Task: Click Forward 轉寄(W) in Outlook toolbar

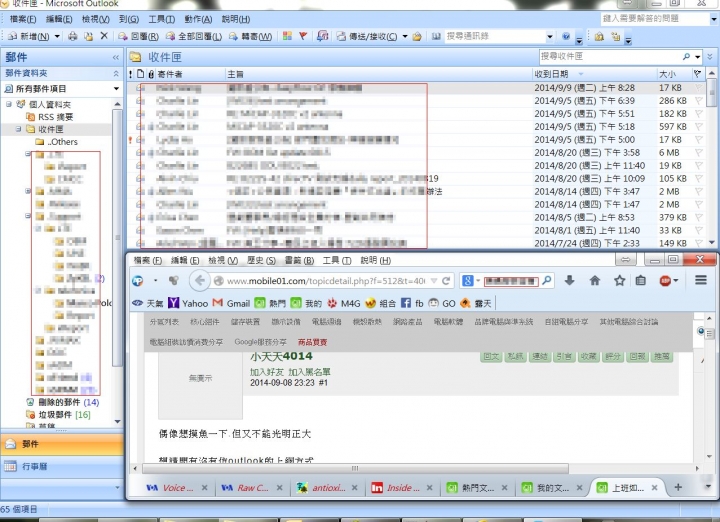Action: tap(251, 36)
